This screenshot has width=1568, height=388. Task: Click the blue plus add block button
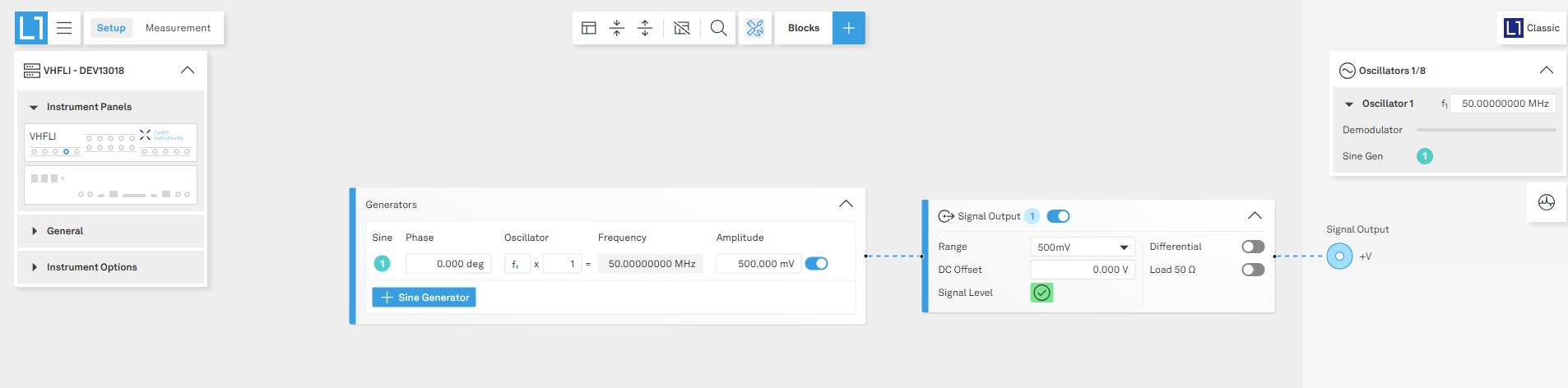[848, 28]
